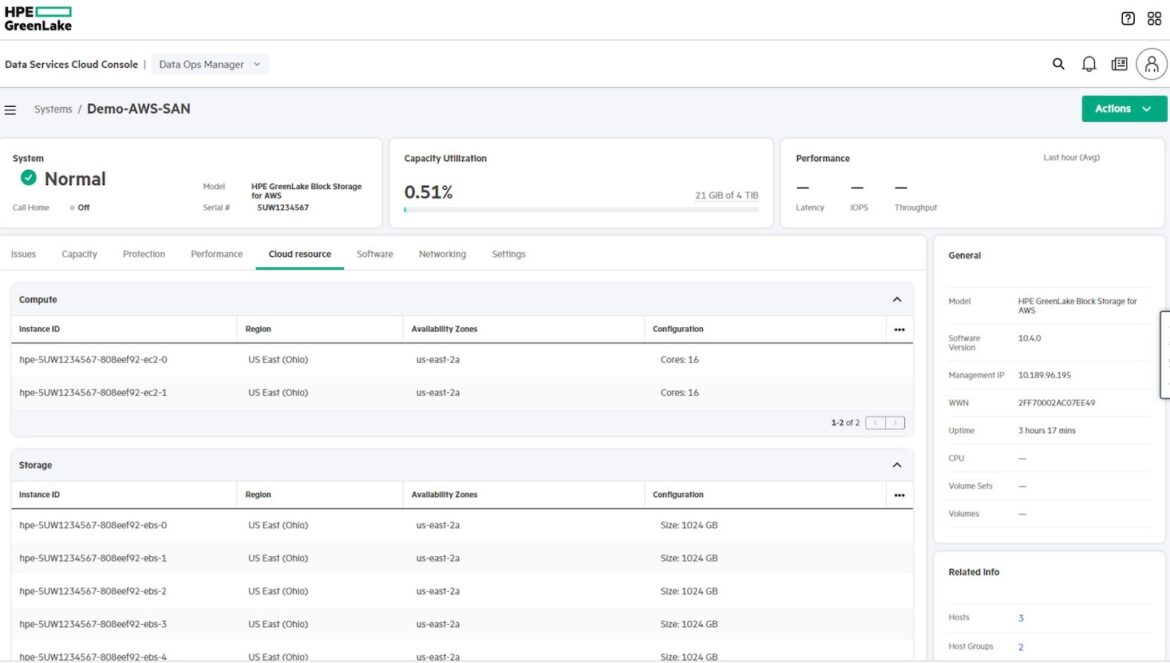
Task: Sort Compute table by Instance ID header
Action: point(40,329)
